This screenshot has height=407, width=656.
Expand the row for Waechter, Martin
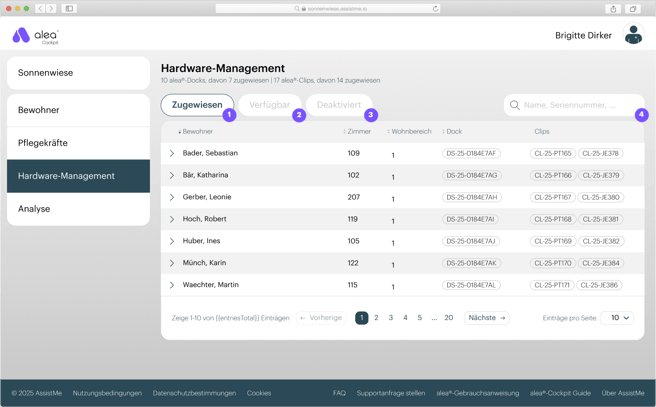(x=172, y=285)
